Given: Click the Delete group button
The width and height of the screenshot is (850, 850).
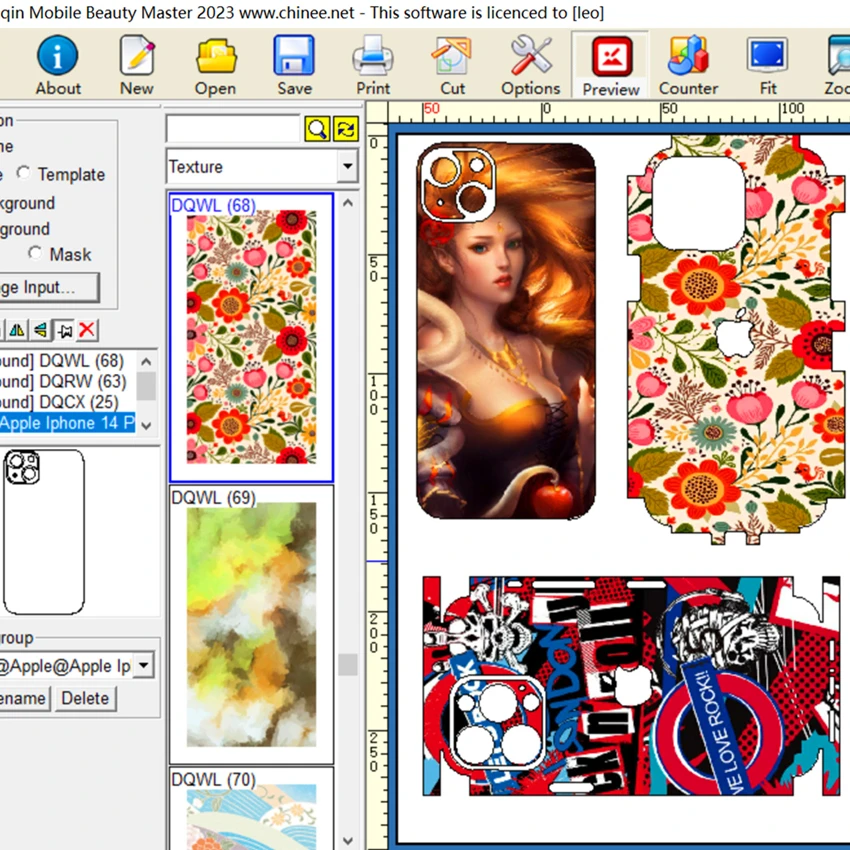Looking at the screenshot, I should [85, 698].
